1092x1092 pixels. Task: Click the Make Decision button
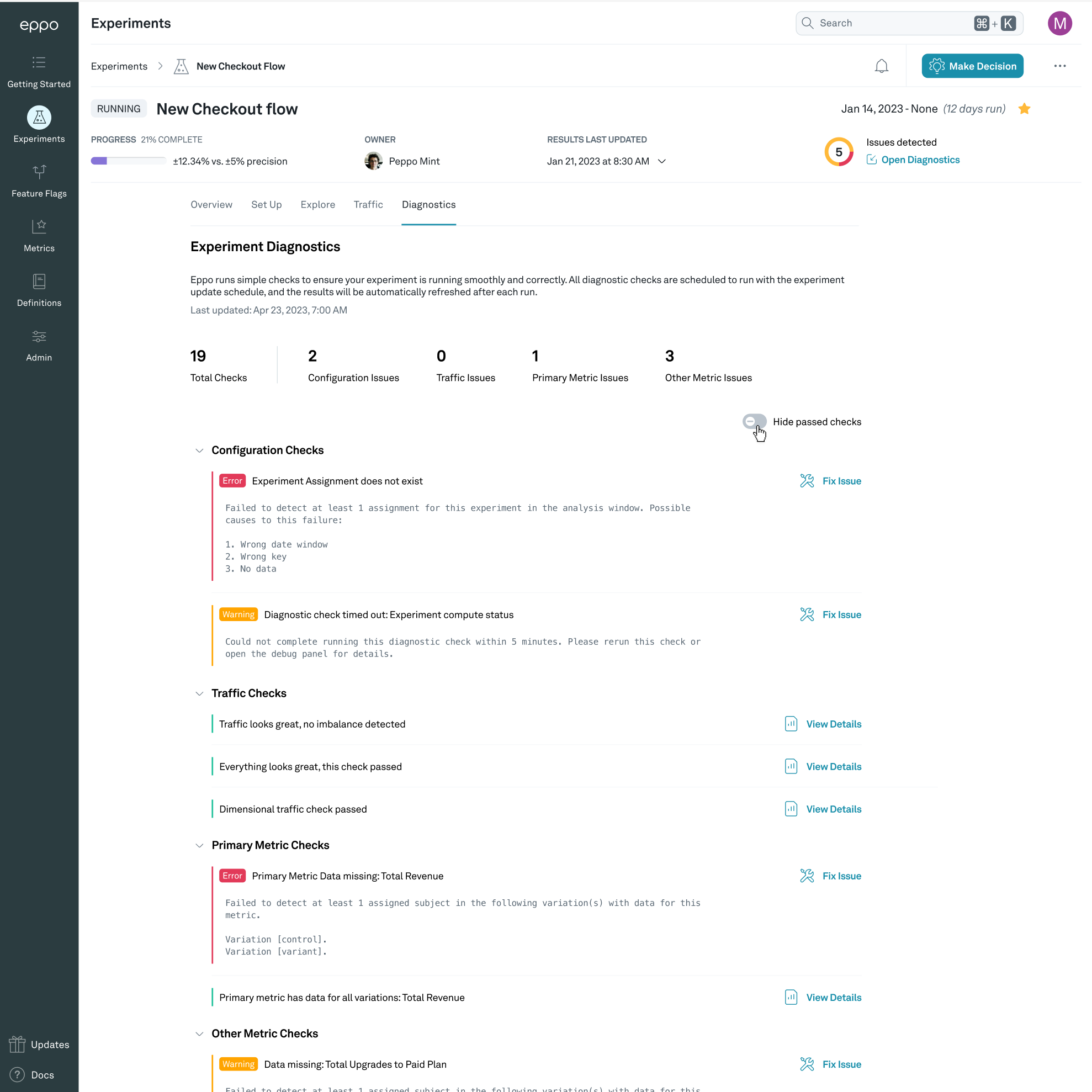(x=972, y=66)
